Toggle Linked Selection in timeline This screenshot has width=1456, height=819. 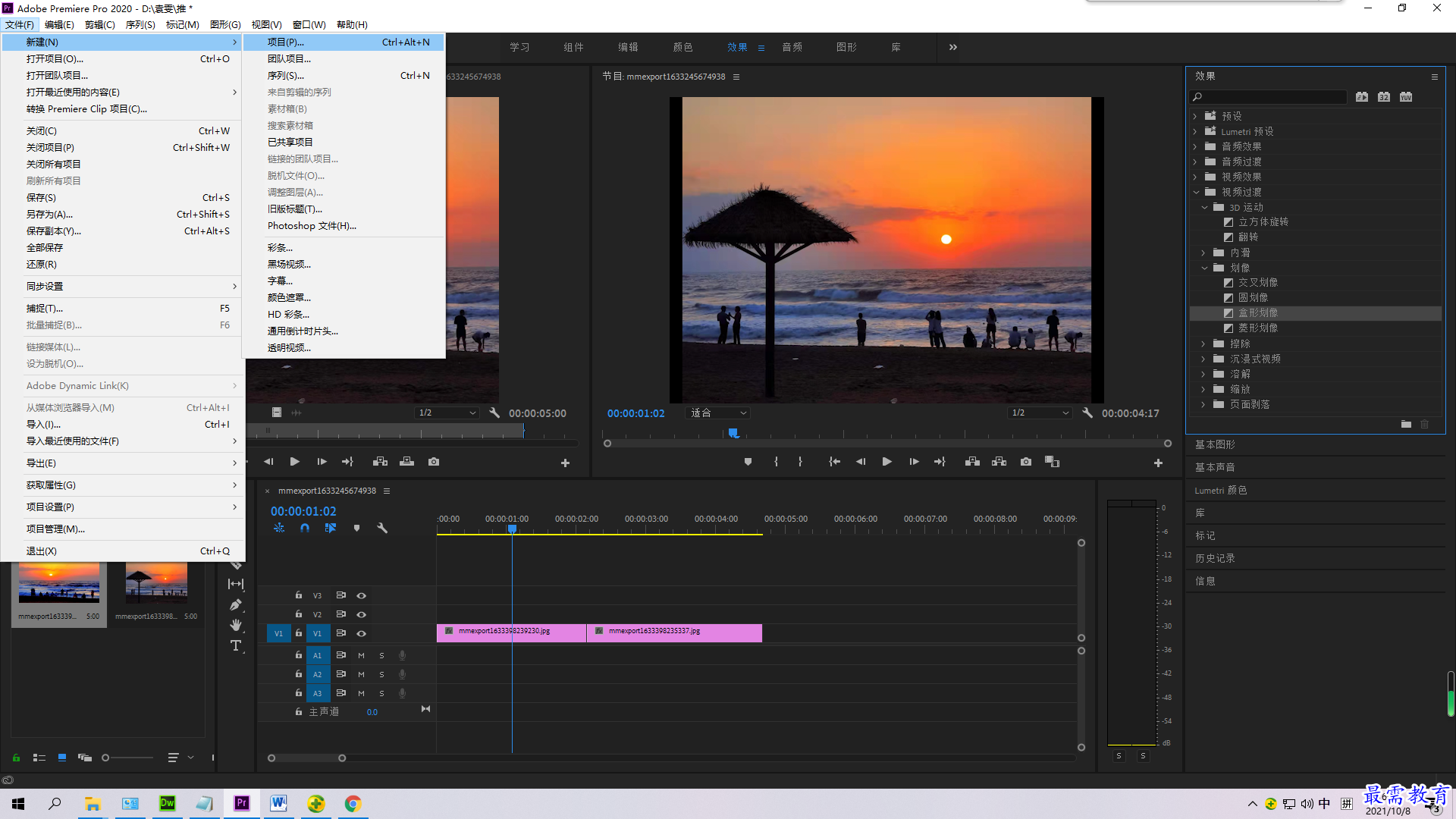click(x=331, y=529)
